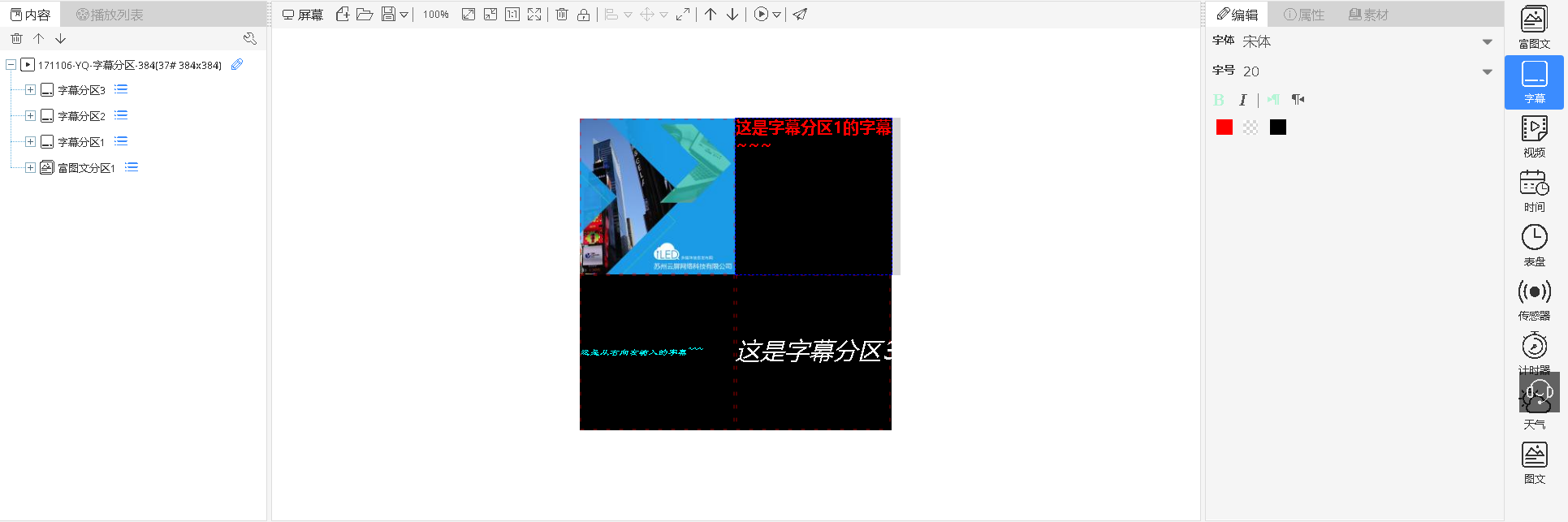The width and height of the screenshot is (1568, 522).
Task: Open the save options dropdown arrow
Action: click(404, 15)
